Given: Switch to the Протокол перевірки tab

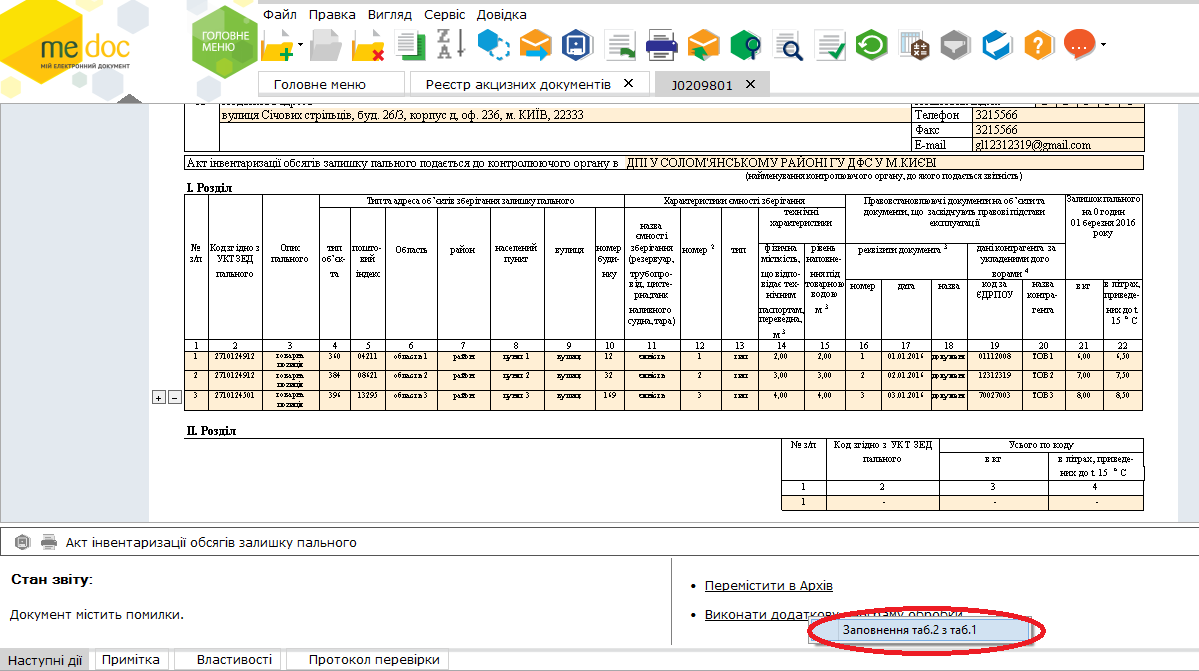Looking at the screenshot, I should tap(373, 660).
